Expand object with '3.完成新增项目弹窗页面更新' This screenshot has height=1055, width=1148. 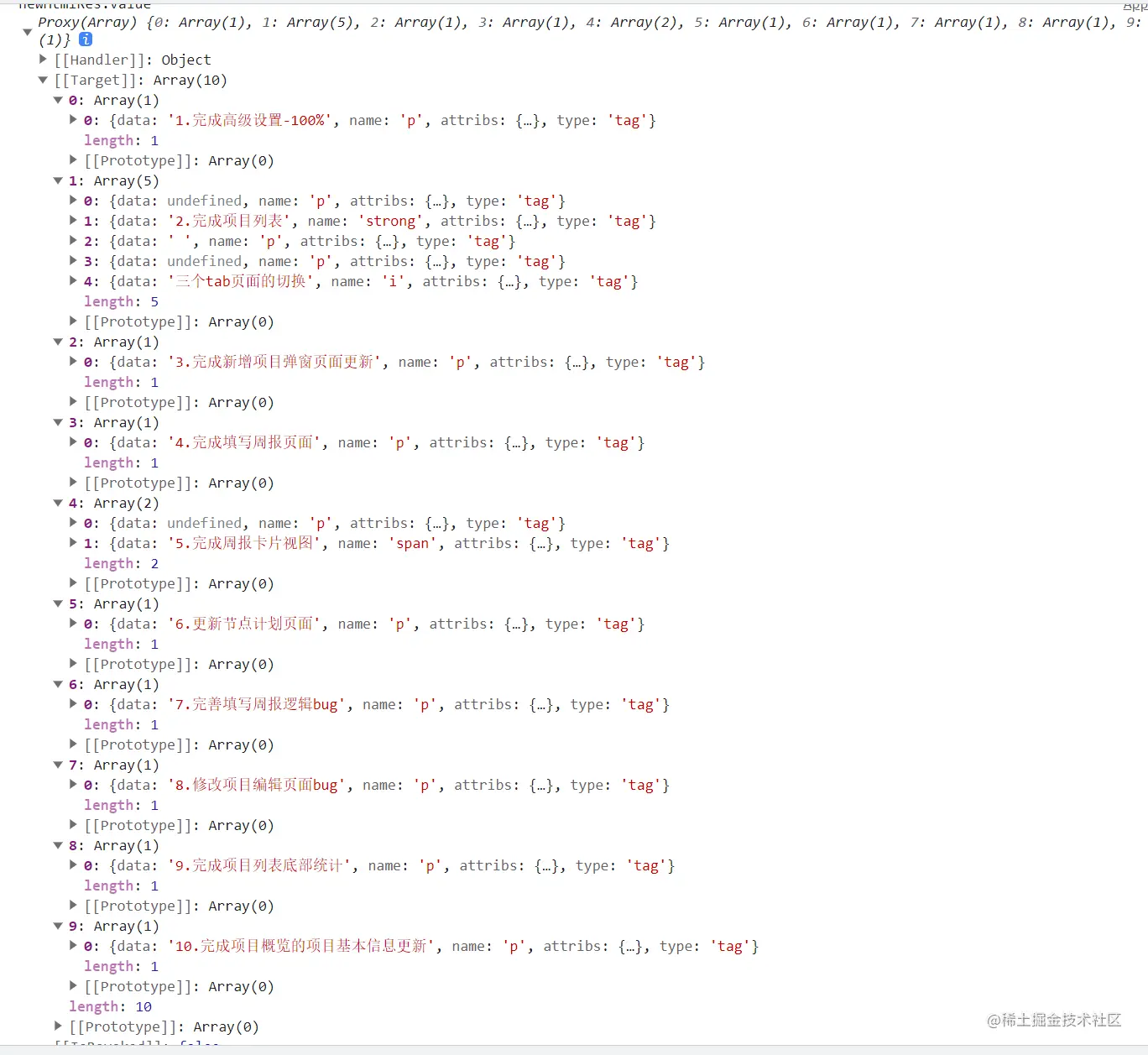click(x=73, y=362)
